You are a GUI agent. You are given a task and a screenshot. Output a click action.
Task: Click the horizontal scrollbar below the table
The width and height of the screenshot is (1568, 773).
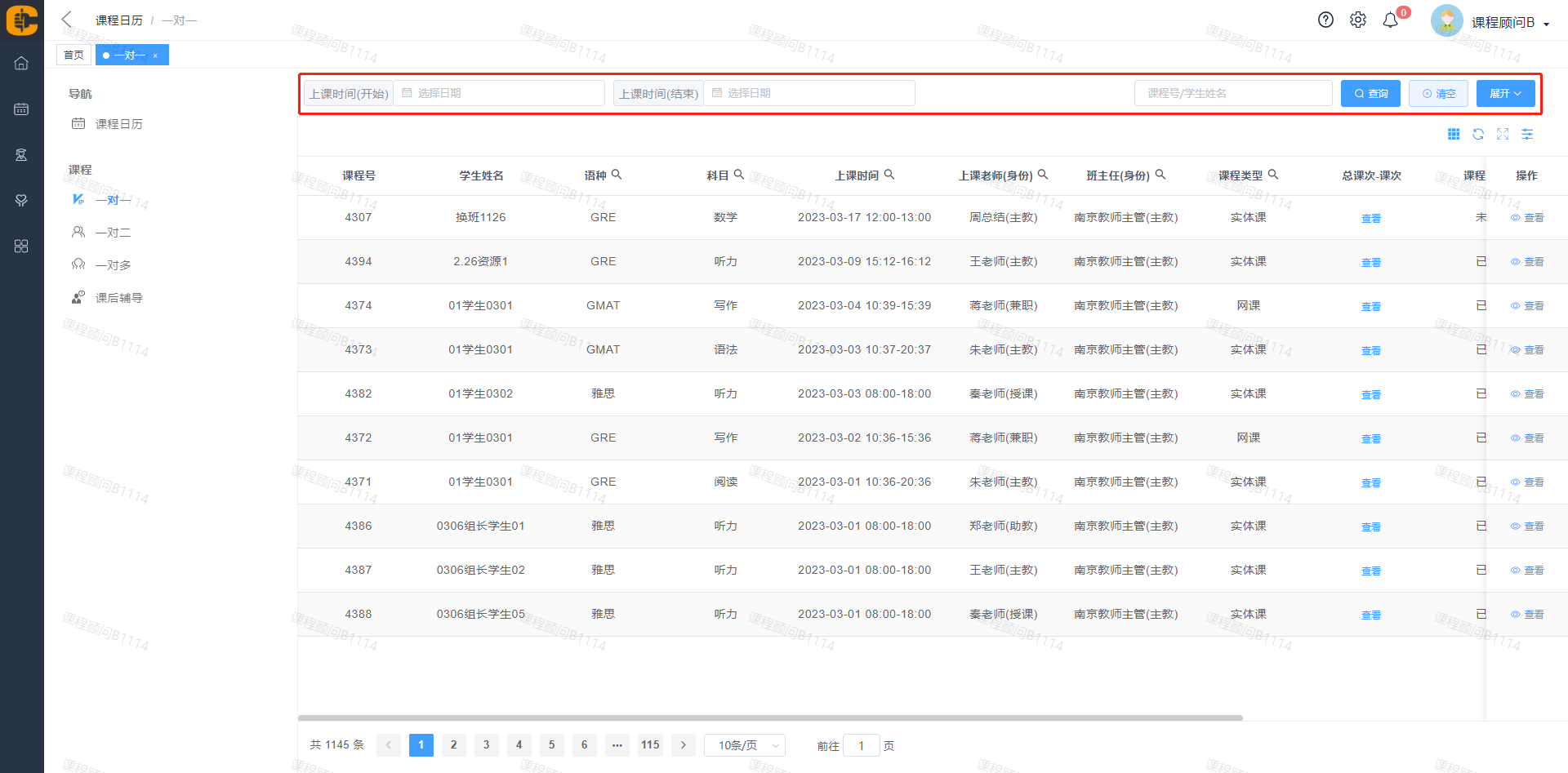[769, 718]
